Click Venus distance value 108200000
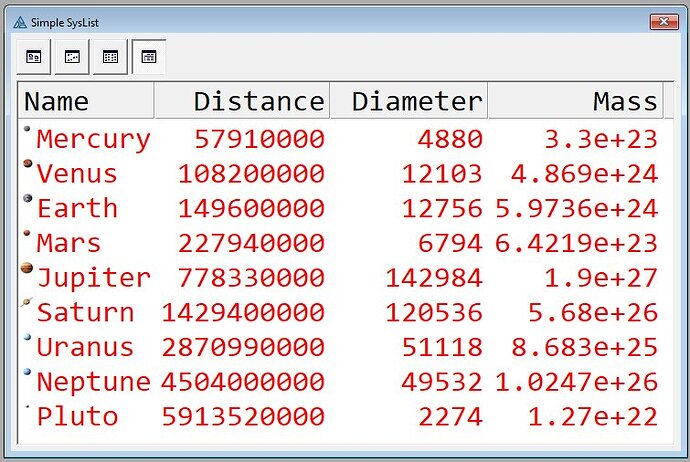The width and height of the screenshot is (690, 462). coord(251,174)
